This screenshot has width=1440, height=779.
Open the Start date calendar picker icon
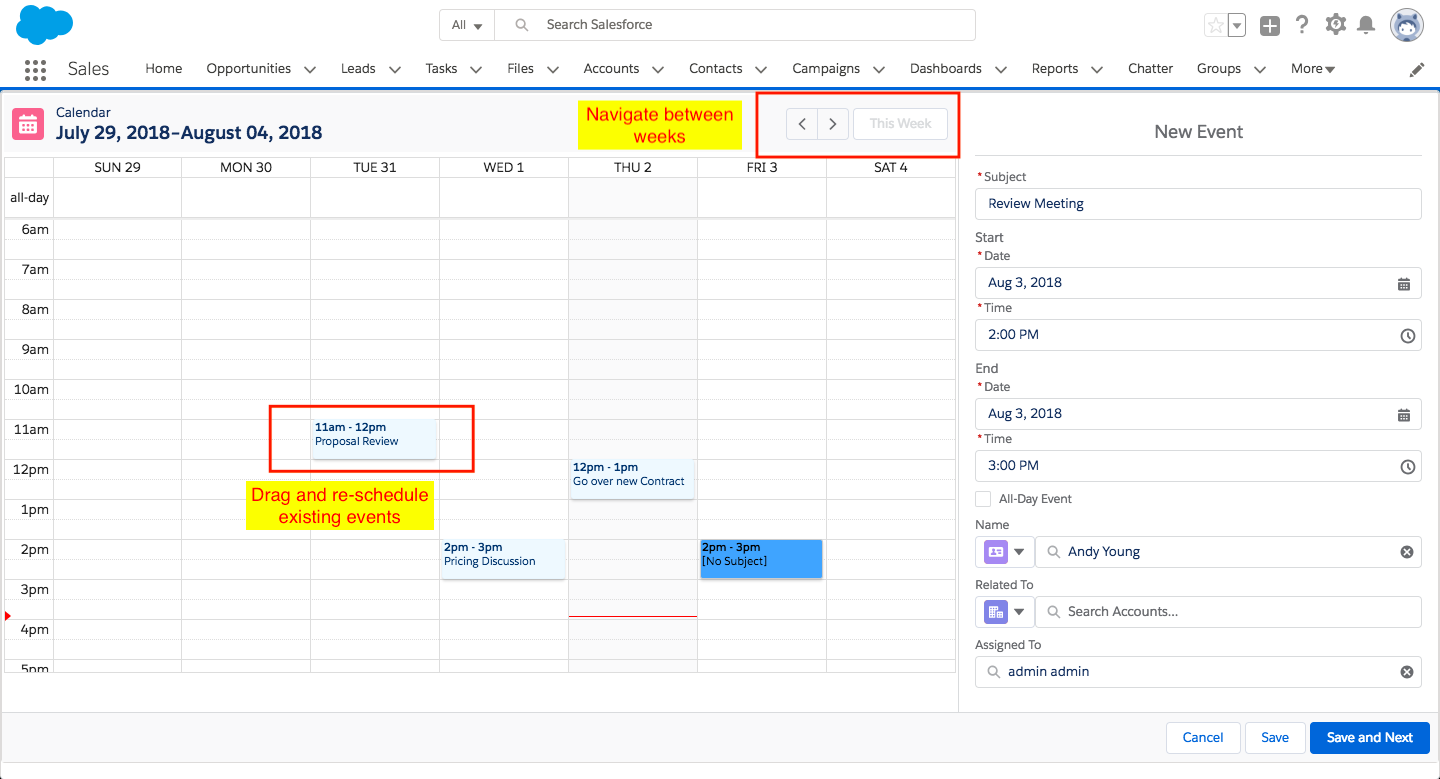click(1403, 283)
